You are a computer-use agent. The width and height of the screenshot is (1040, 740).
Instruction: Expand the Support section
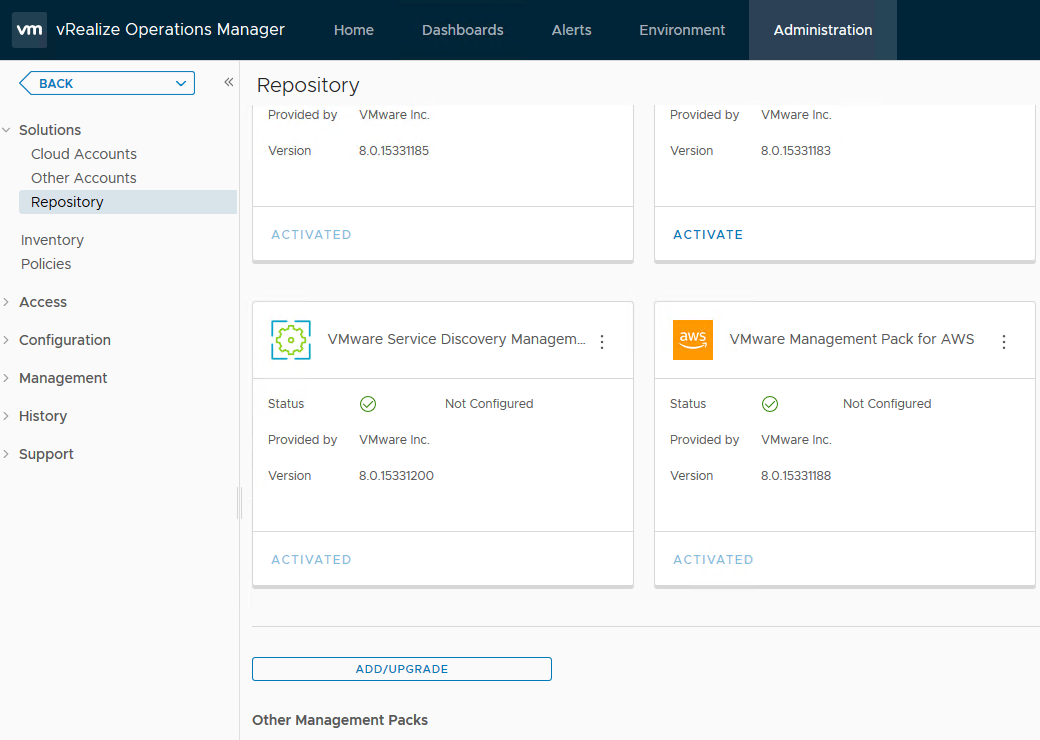point(7,454)
